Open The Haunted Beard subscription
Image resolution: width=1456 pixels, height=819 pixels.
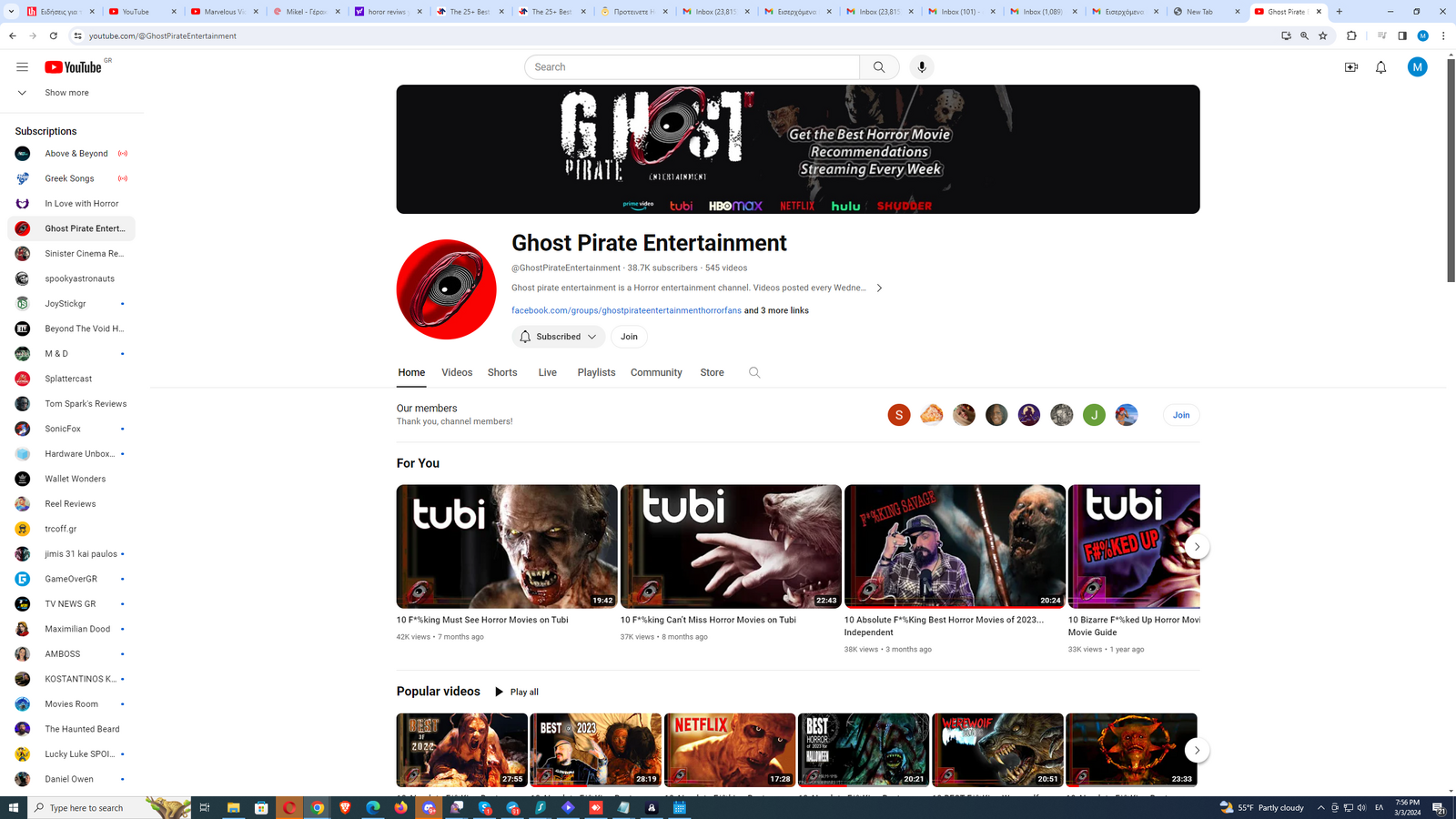click(71, 729)
